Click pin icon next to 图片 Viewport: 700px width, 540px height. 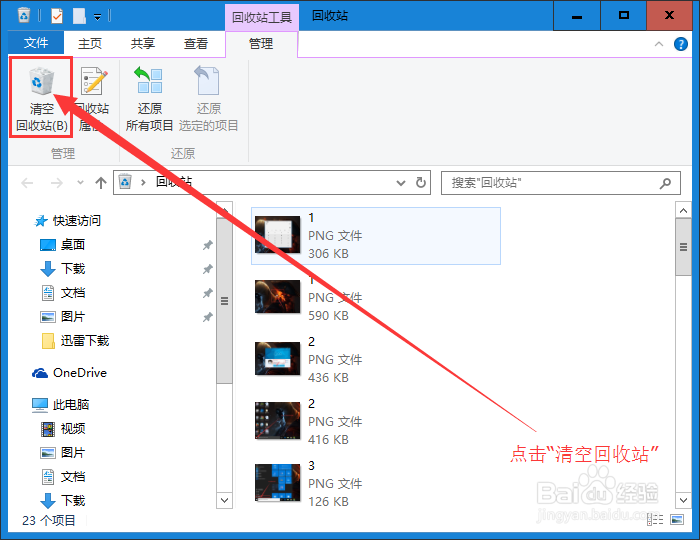pos(208,317)
